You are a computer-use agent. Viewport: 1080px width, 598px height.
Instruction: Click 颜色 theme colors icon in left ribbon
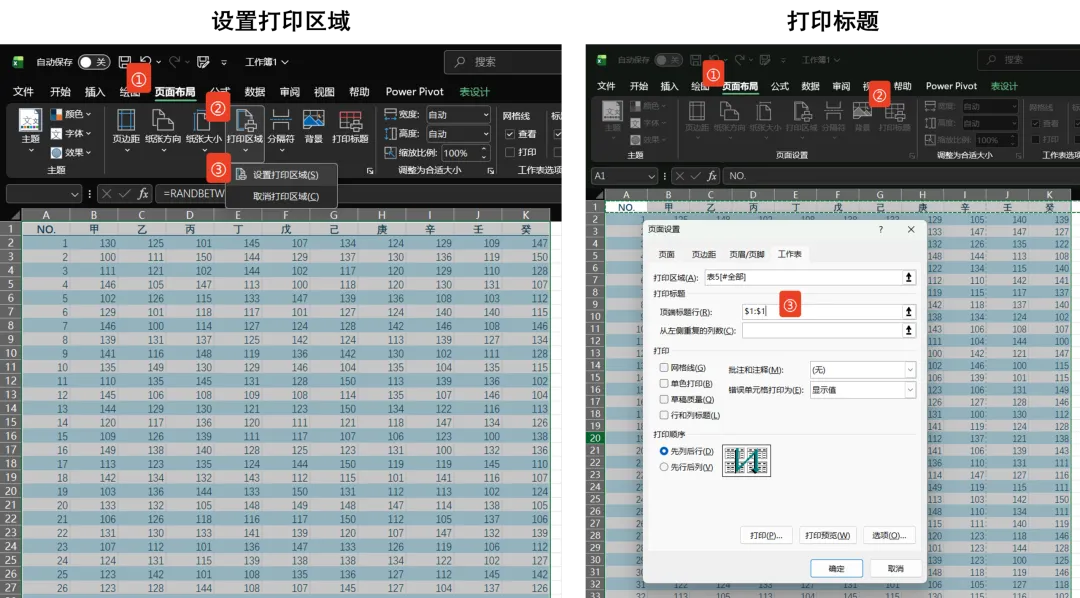[x=56, y=114]
